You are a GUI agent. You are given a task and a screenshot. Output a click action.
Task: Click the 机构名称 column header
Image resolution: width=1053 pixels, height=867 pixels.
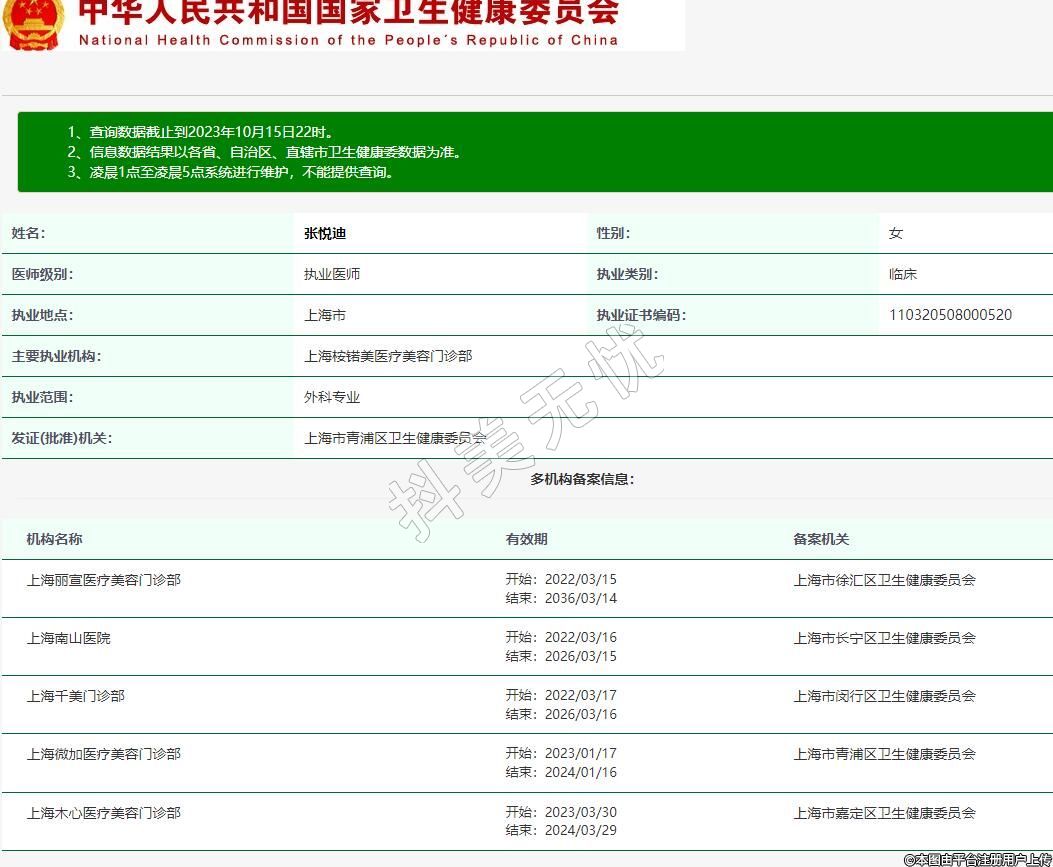click(54, 539)
